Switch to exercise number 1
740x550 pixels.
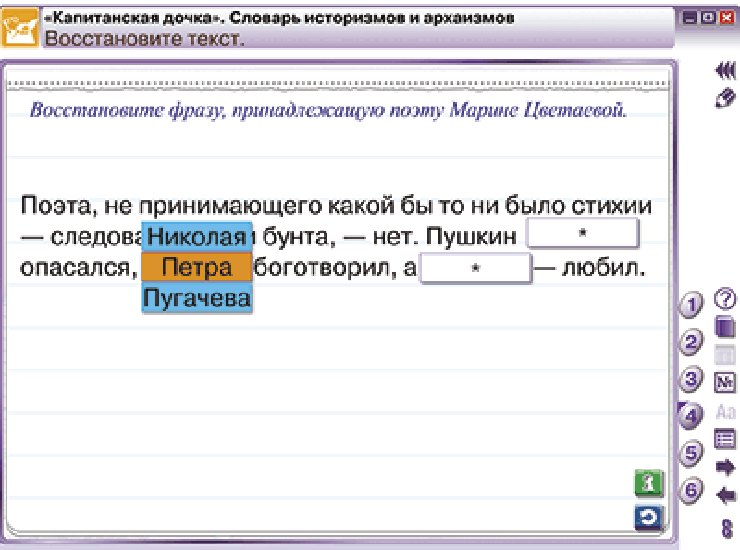tap(691, 305)
